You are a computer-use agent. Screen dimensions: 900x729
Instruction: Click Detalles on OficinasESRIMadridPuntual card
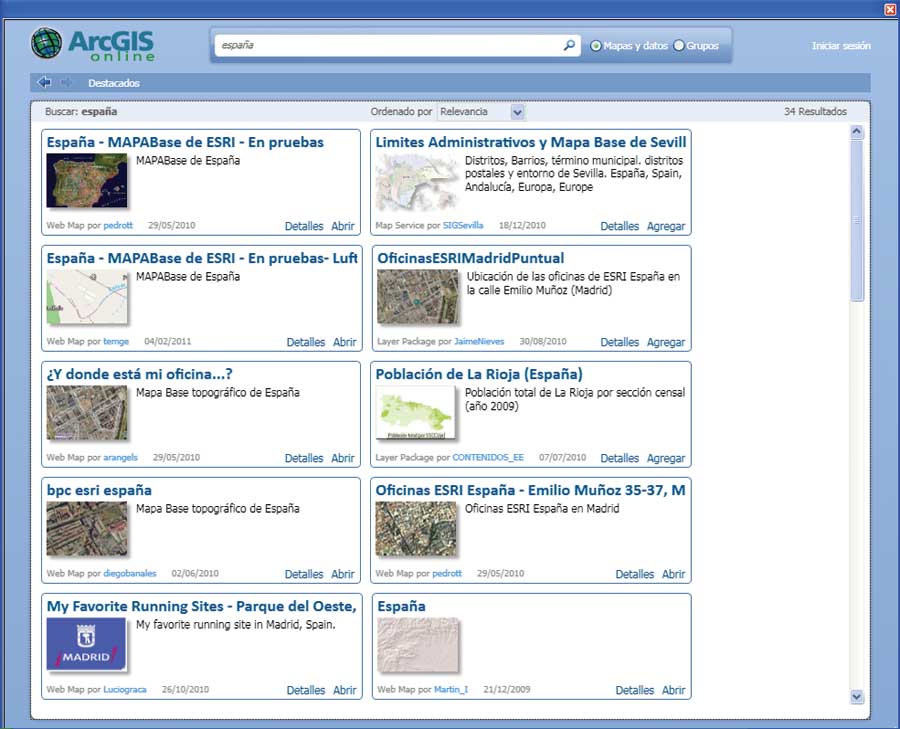pos(619,342)
